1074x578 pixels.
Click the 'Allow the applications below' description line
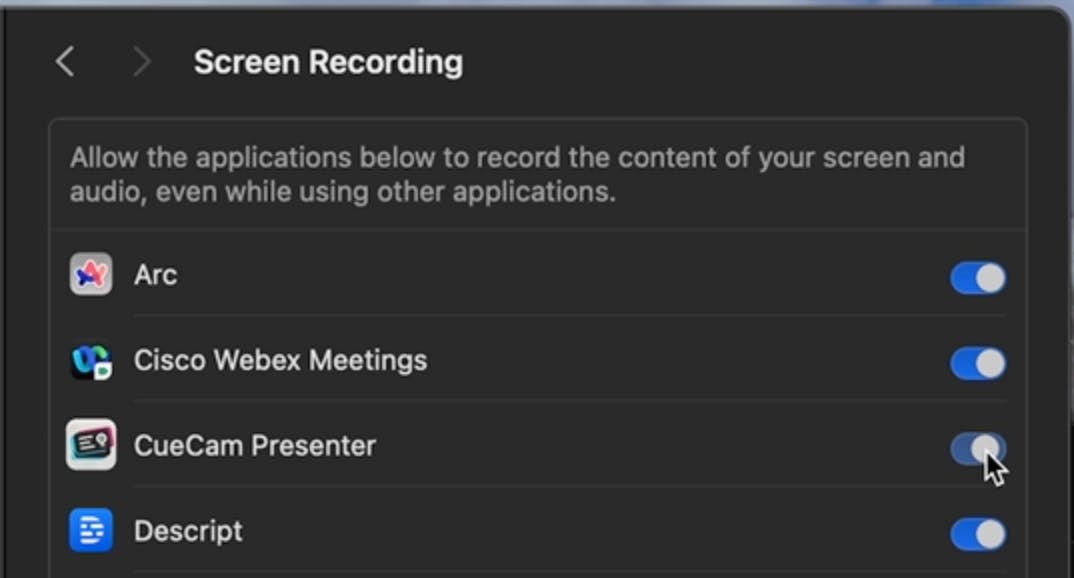click(516, 158)
